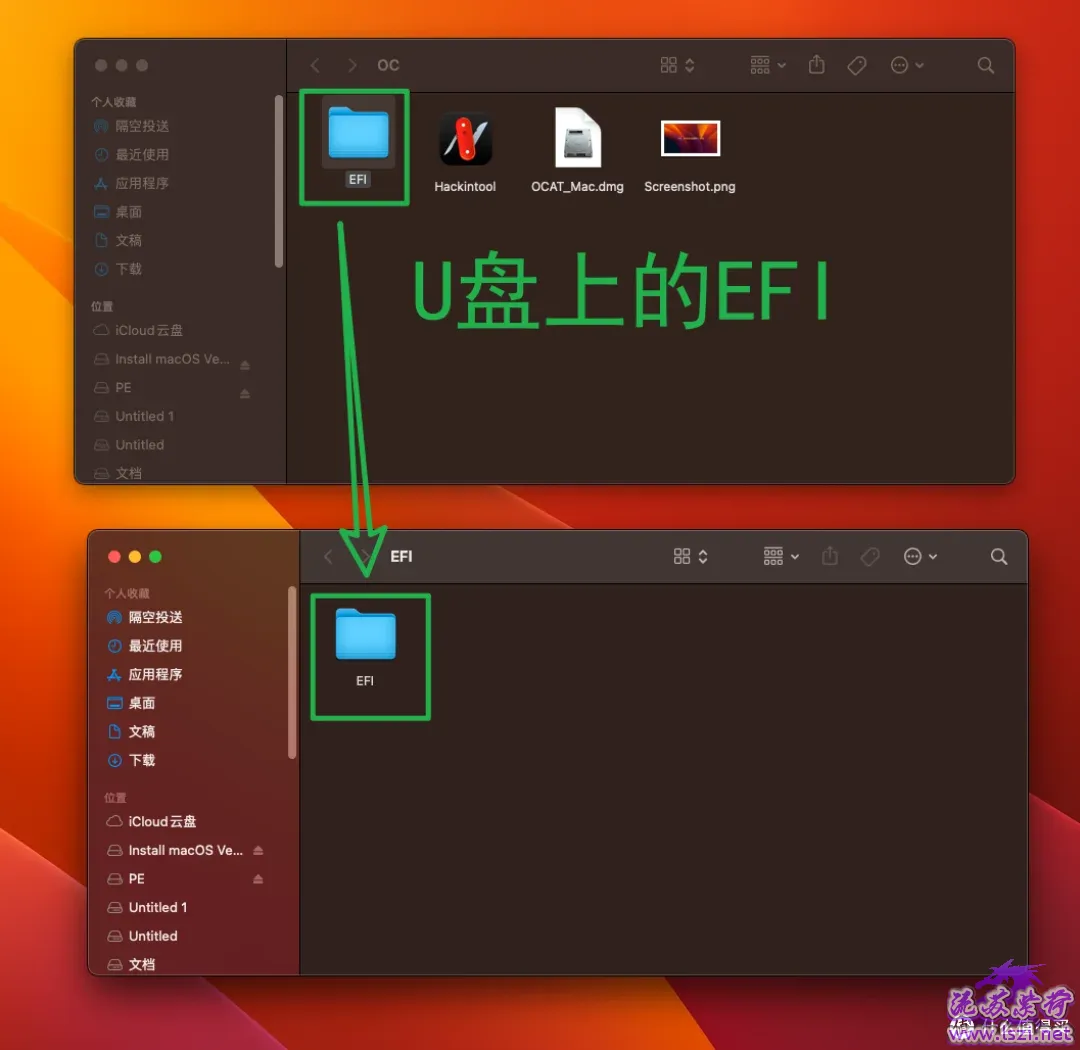The image size is (1080, 1050).
Task: Go back in the EFI window
Action: click(329, 557)
